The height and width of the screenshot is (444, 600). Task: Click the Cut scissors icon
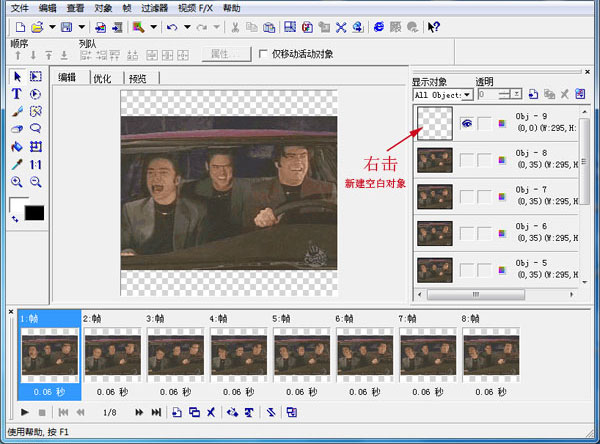pyautogui.click(x=235, y=27)
